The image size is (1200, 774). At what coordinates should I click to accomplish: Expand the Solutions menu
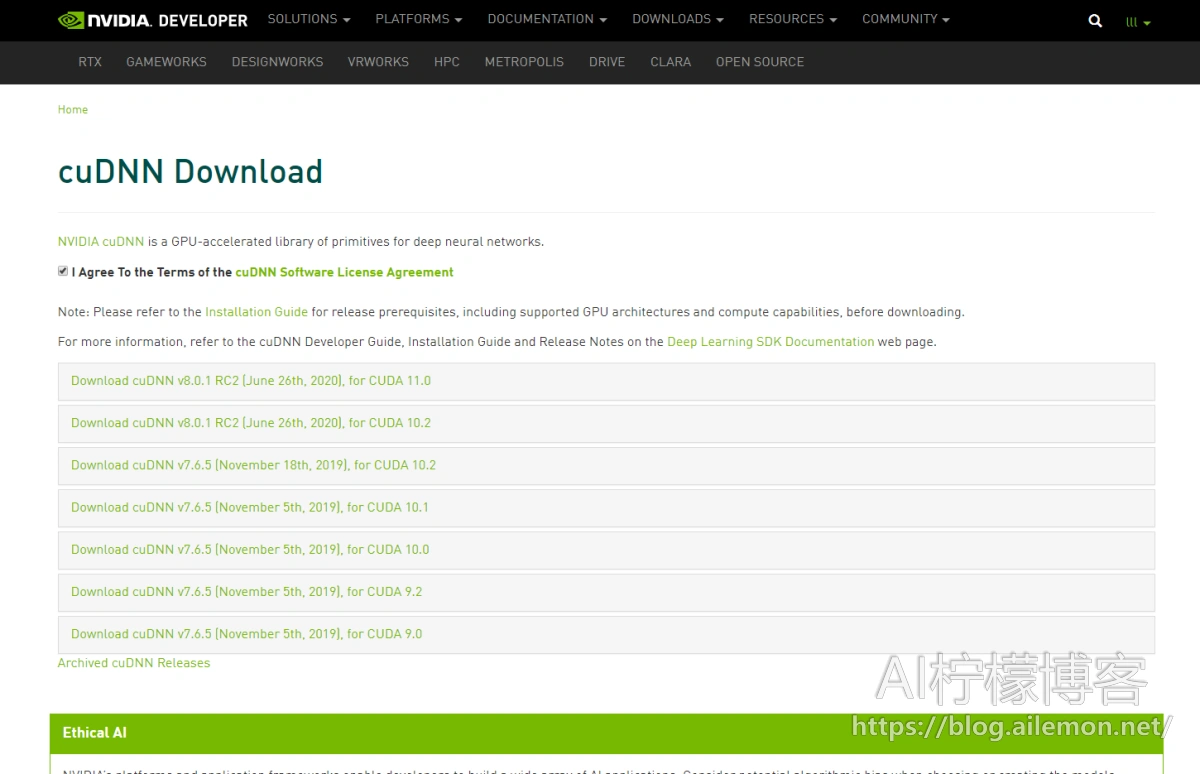[x=309, y=19]
